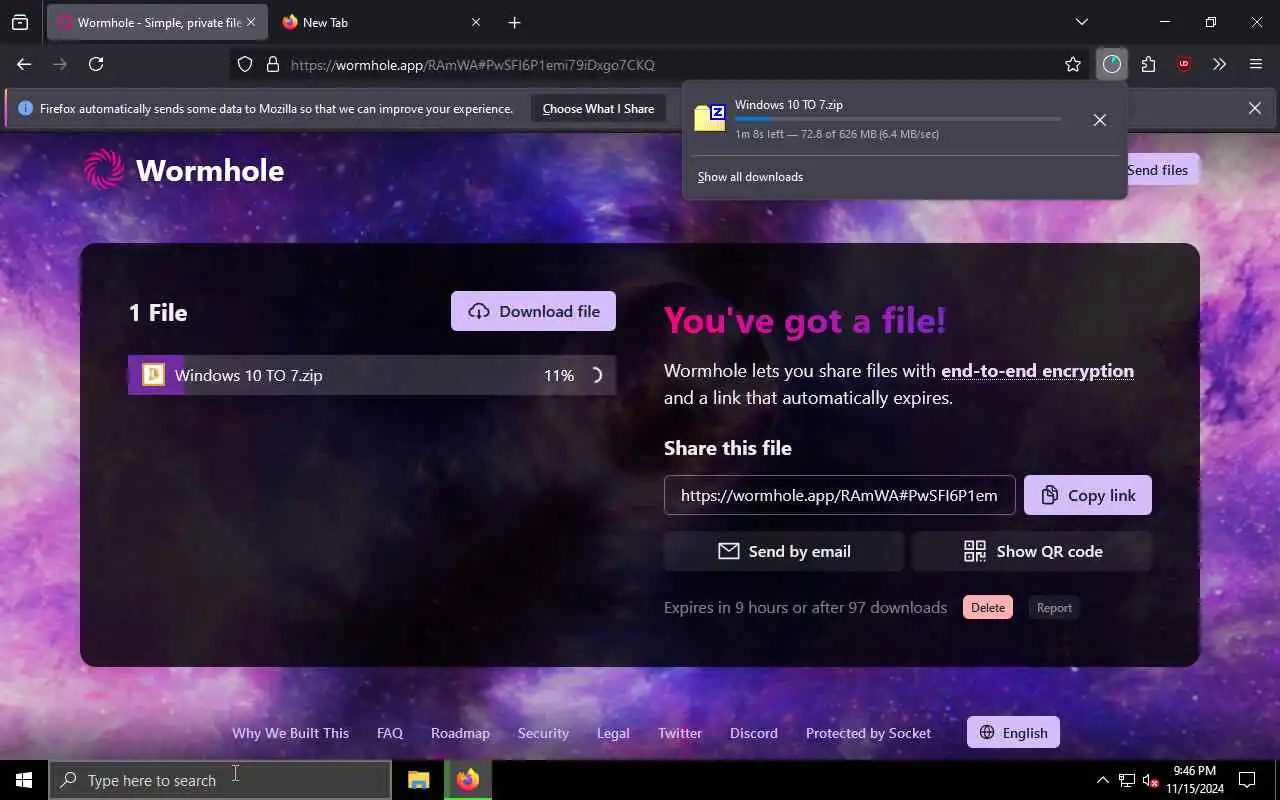Screen dimensions: 1280x800
Task: Click the site security padlock icon
Action: pyautogui.click(x=273, y=65)
